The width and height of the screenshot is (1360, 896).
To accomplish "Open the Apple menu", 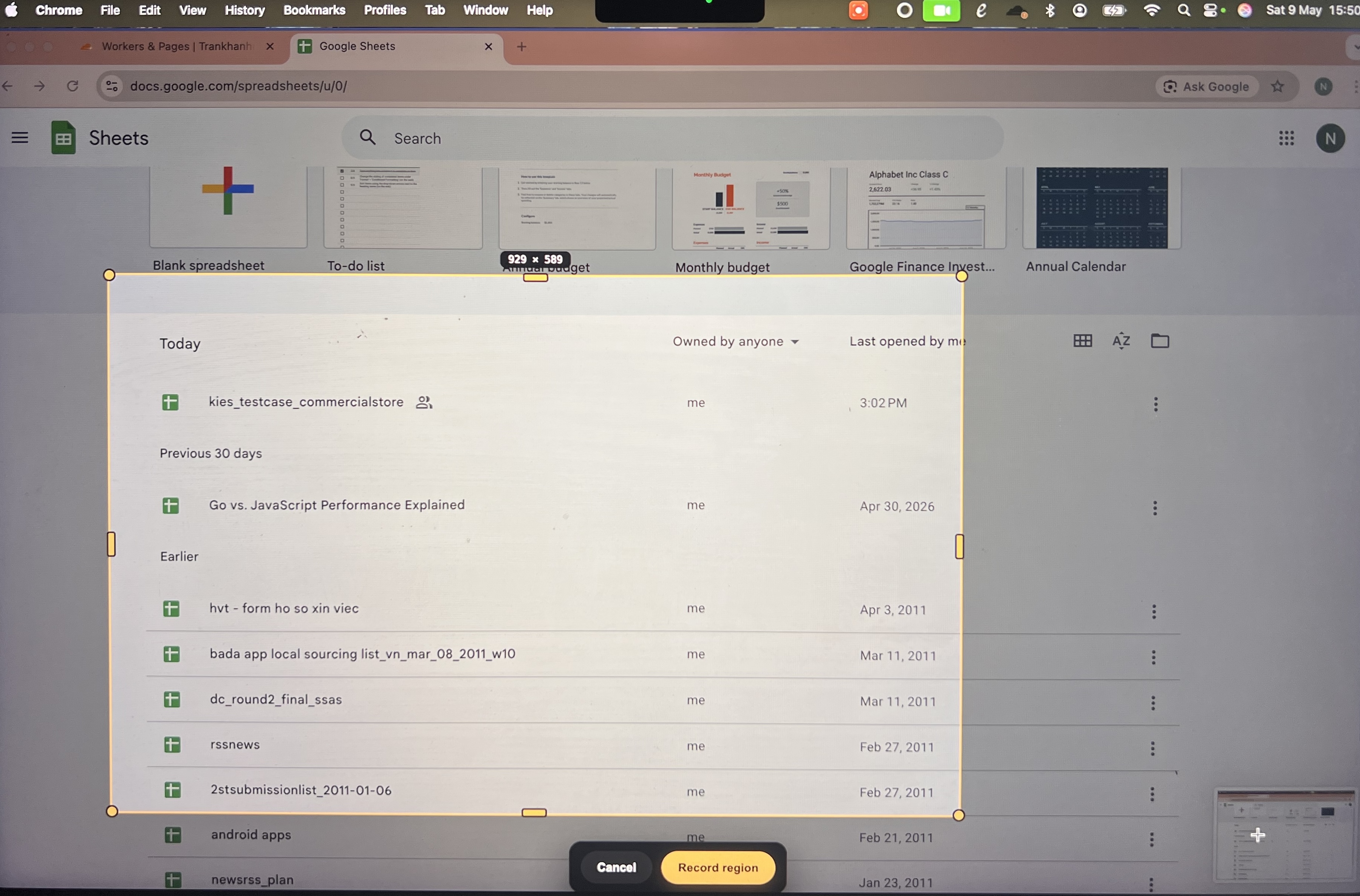I will coord(11,10).
